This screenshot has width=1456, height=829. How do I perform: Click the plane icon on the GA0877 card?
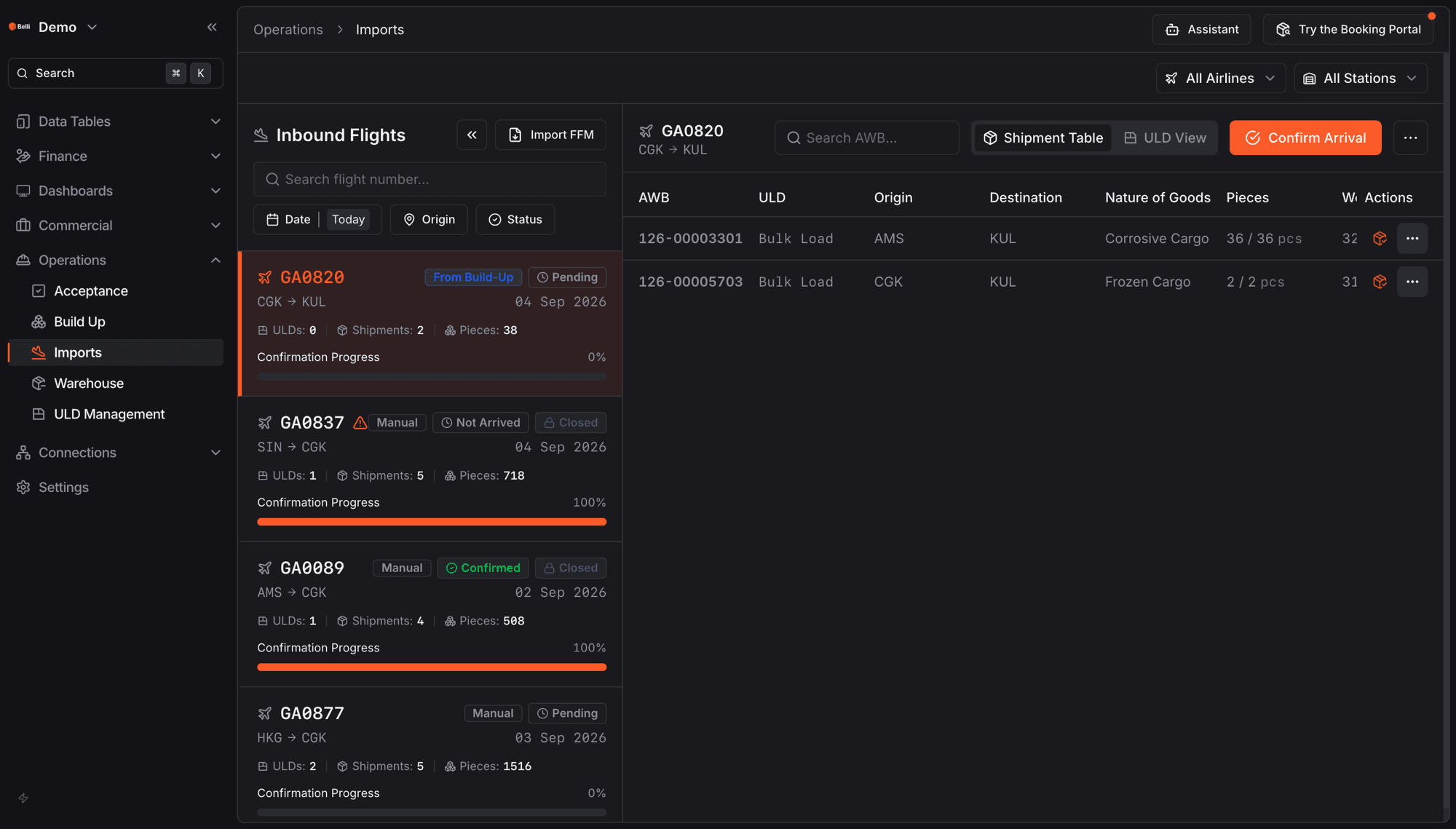pos(265,713)
